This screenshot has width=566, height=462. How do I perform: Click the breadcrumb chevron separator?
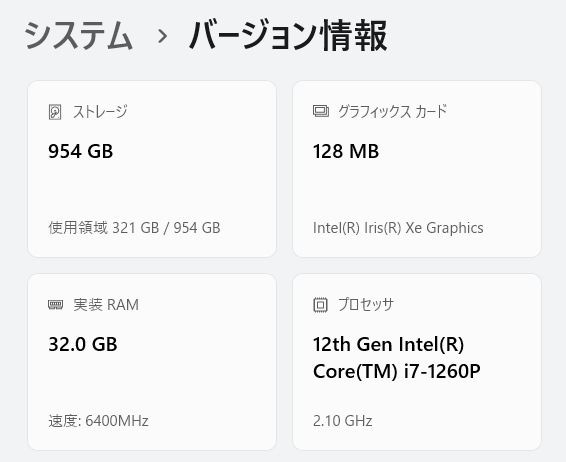click(163, 36)
